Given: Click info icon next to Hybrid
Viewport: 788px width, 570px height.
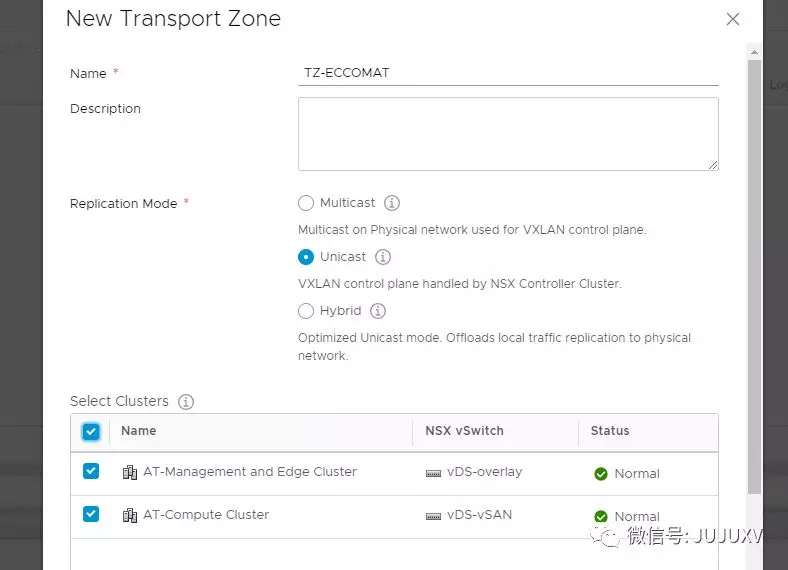Looking at the screenshot, I should click(x=378, y=311).
